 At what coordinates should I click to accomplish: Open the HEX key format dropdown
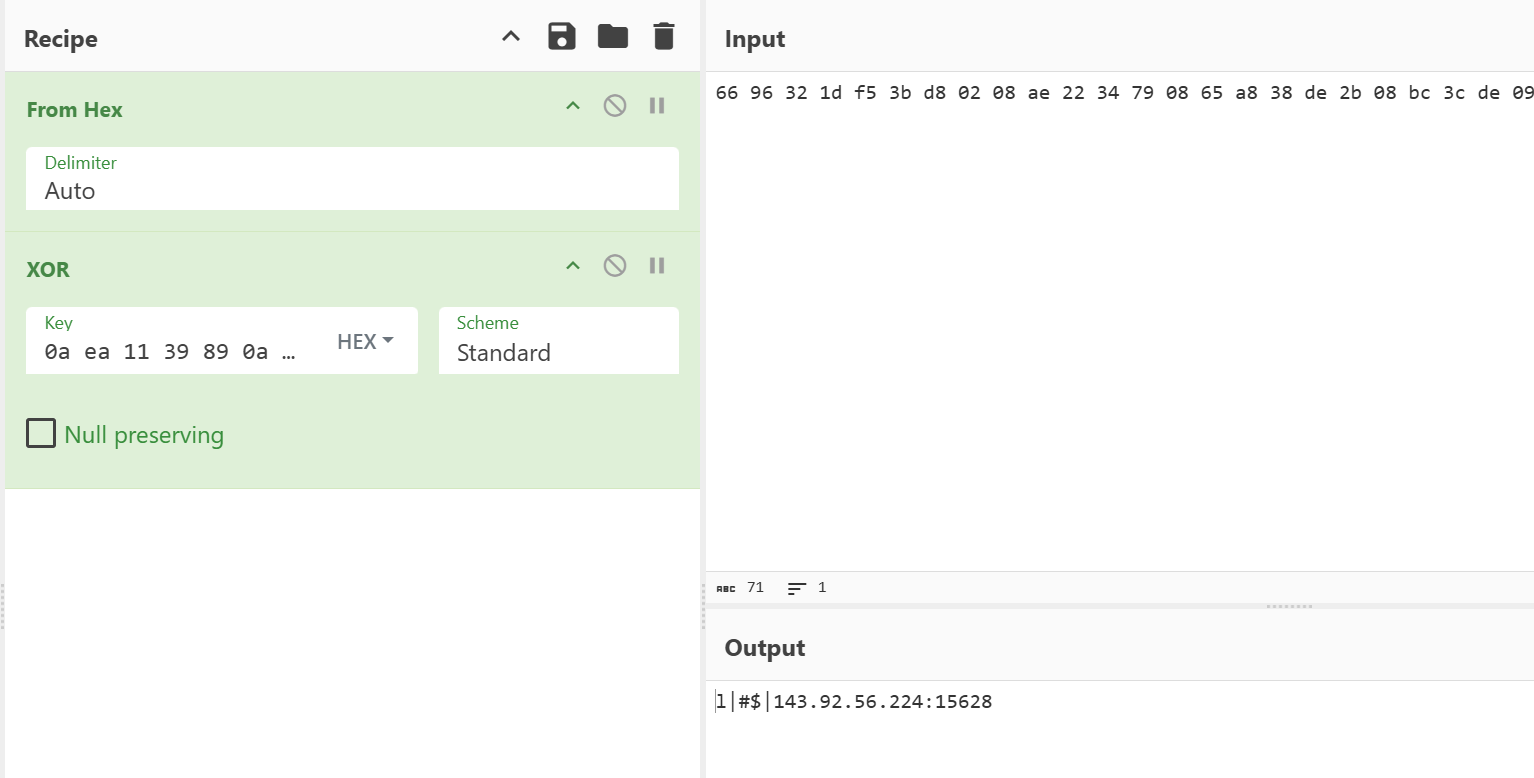(x=365, y=341)
